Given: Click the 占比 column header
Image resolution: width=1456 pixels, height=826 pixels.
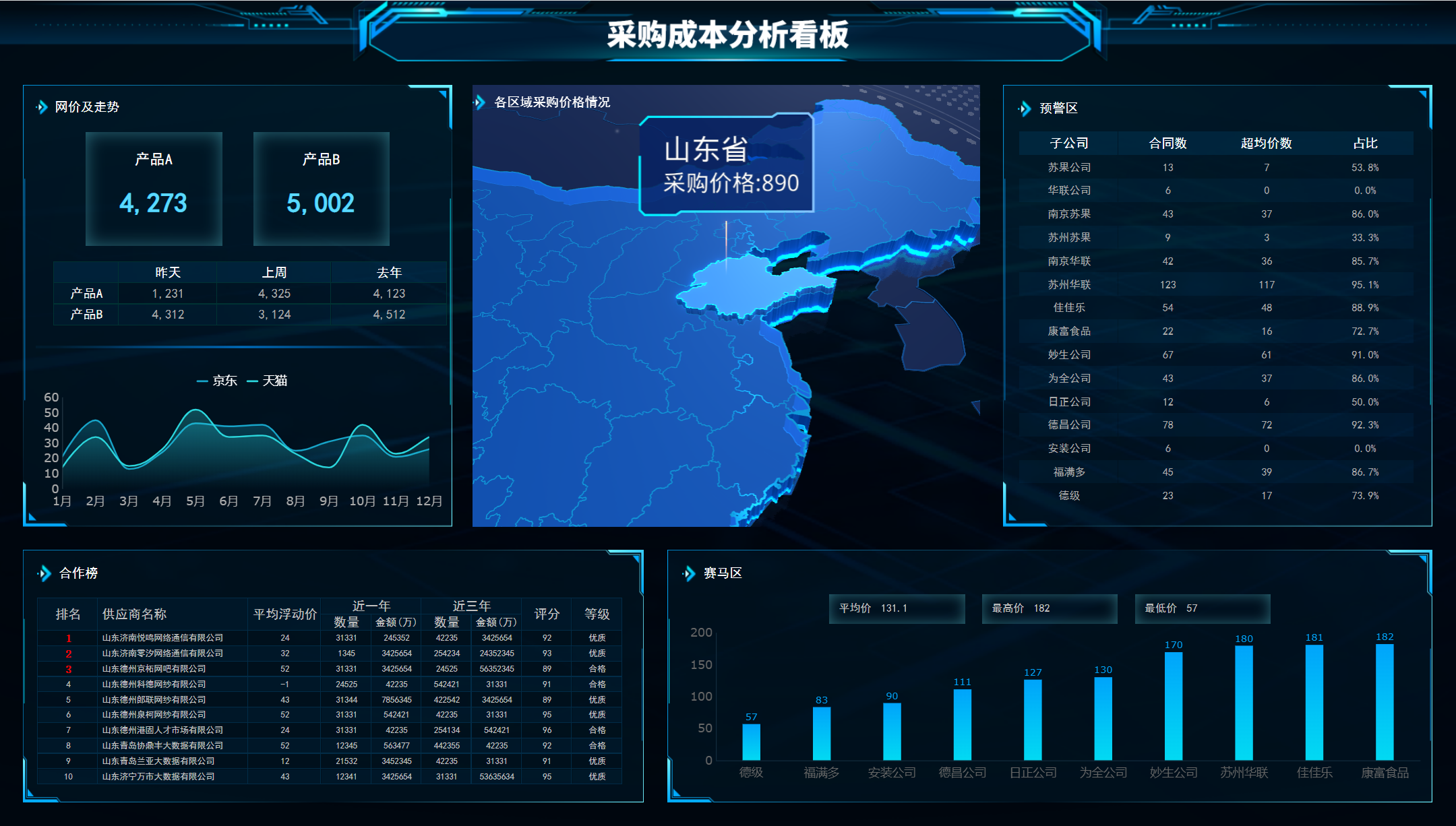Looking at the screenshot, I should 1365,144.
